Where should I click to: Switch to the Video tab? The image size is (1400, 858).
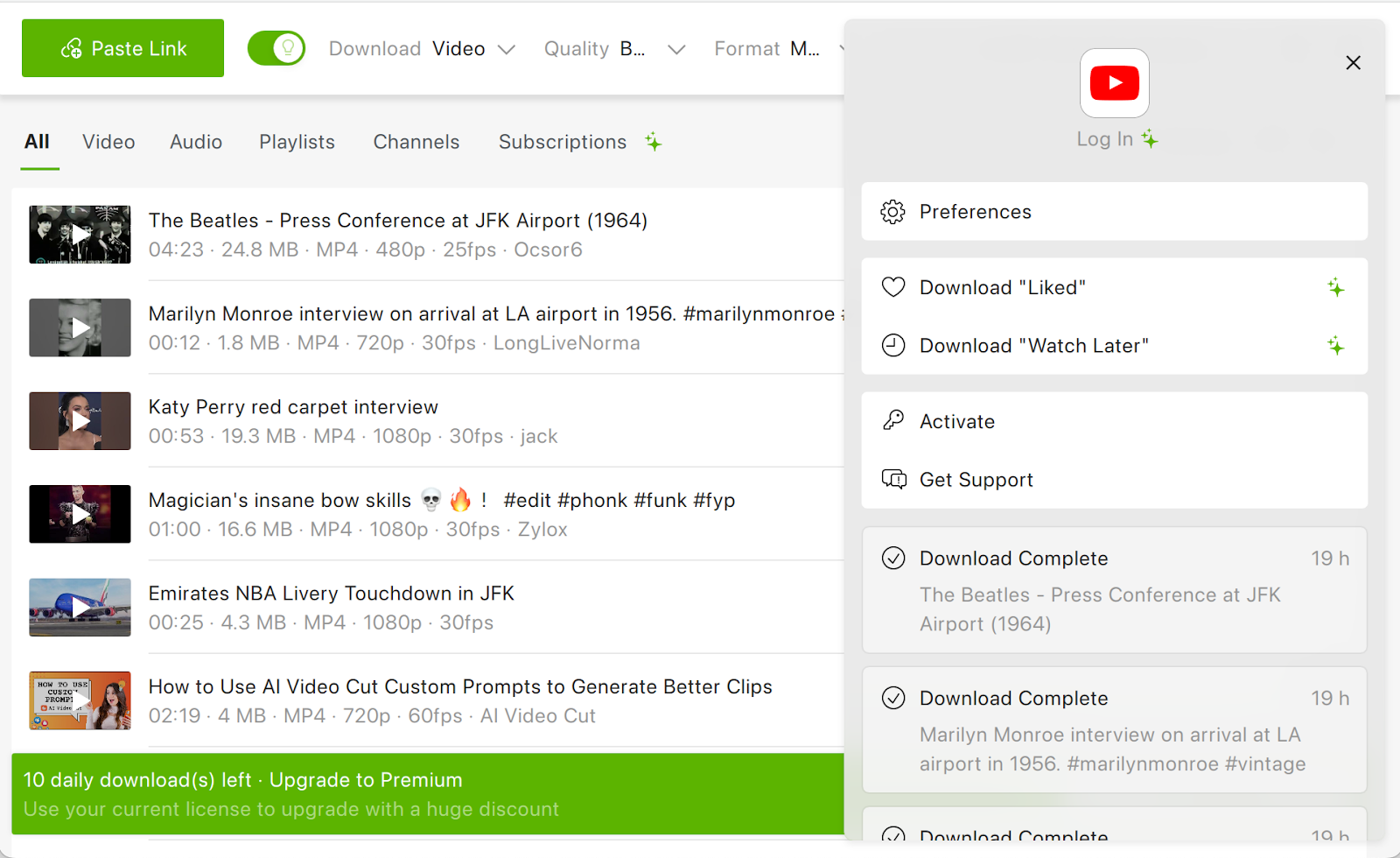pyautogui.click(x=108, y=142)
